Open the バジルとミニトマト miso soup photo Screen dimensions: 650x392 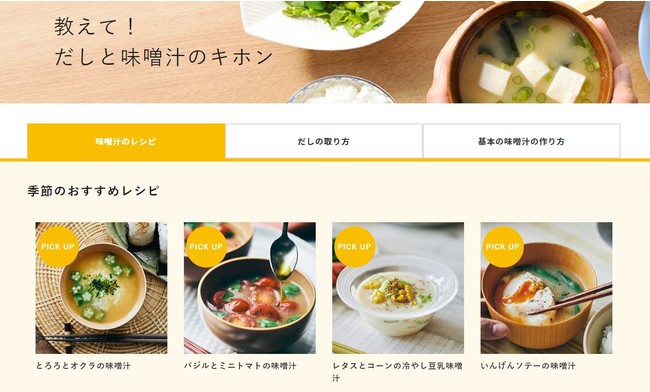(250, 288)
